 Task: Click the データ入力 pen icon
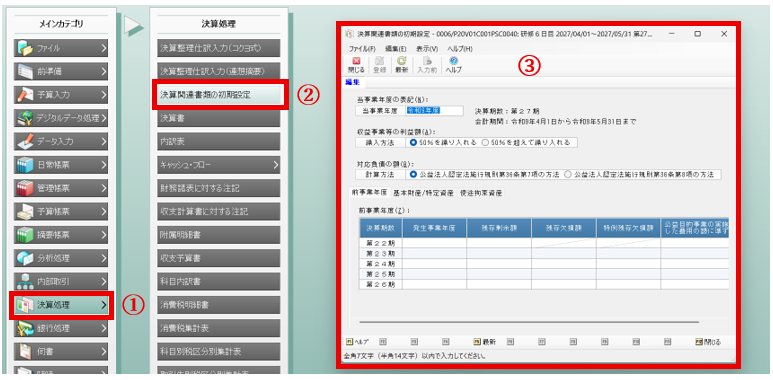tap(25, 141)
